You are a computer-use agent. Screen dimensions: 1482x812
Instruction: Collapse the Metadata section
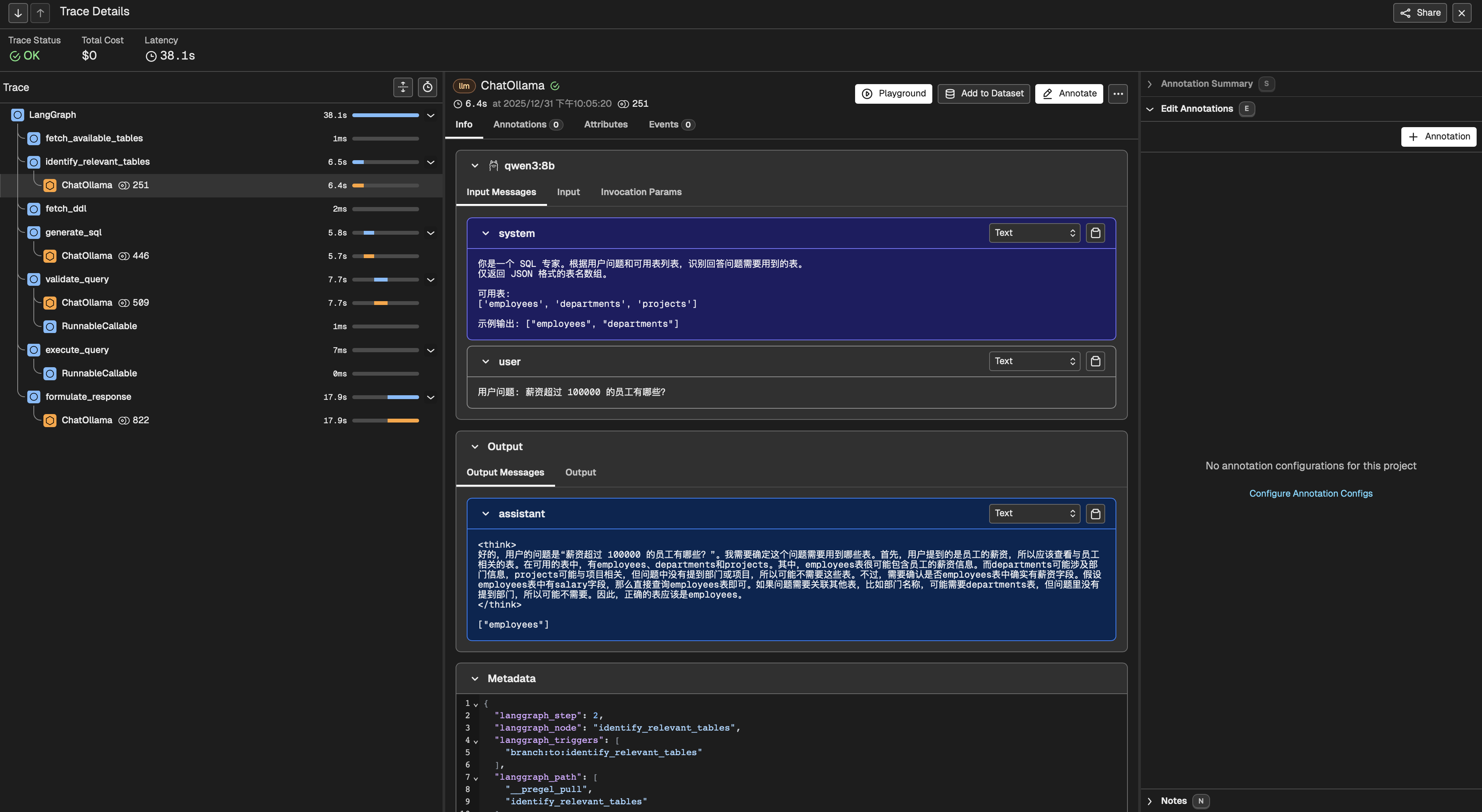click(475, 679)
